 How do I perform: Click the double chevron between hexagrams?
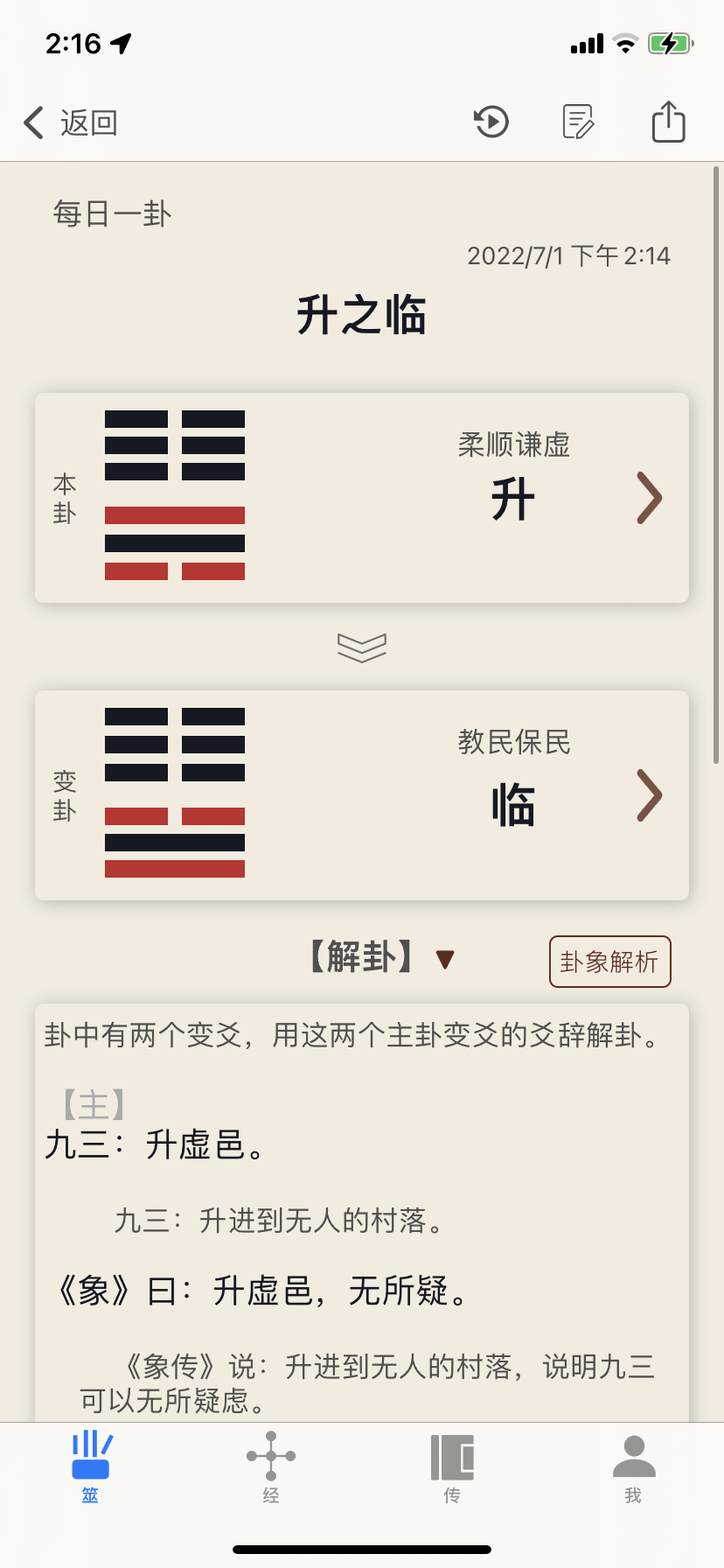(x=362, y=647)
